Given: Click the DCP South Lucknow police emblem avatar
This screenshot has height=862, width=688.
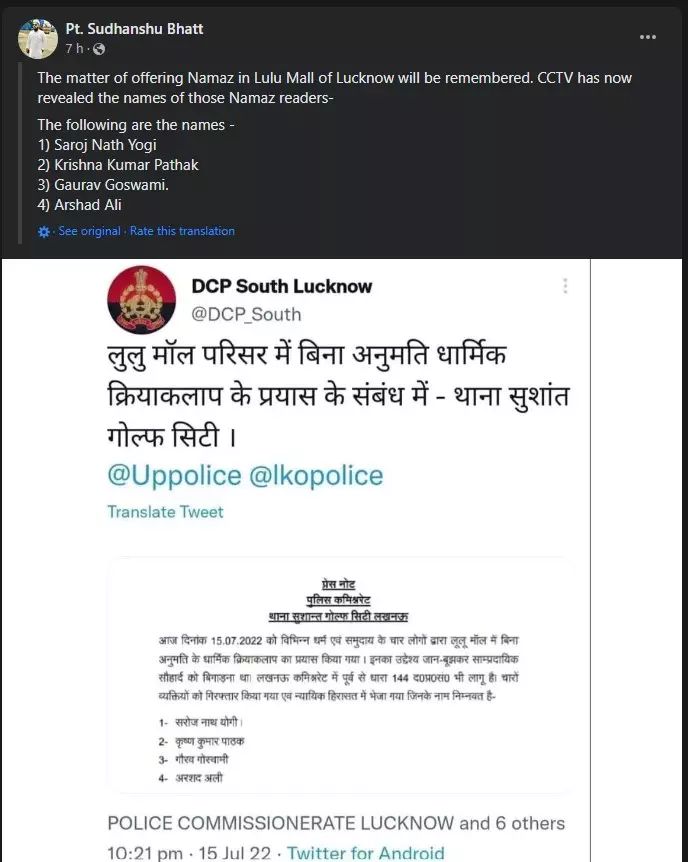Looking at the screenshot, I should tap(141, 300).
